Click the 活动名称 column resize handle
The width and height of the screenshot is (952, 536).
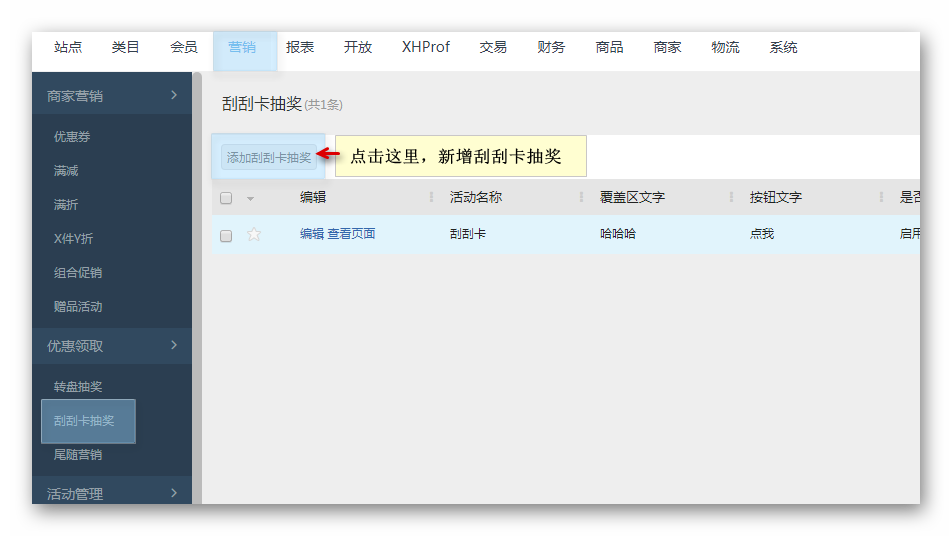click(x=581, y=197)
